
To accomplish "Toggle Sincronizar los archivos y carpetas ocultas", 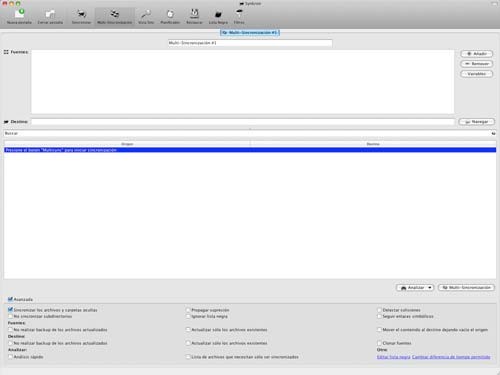I will (x=10, y=310).
